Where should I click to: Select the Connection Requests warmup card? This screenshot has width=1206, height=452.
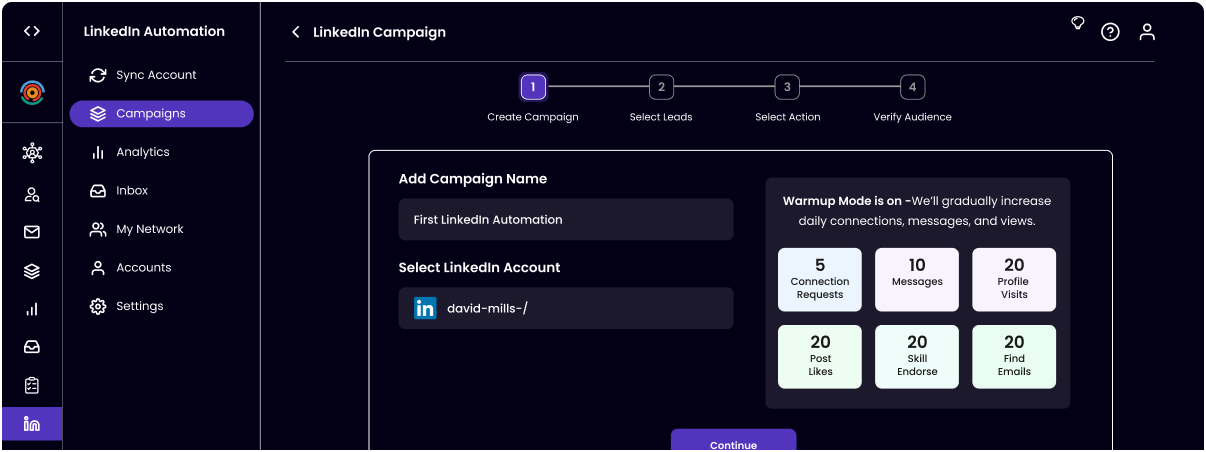(x=820, y=280)
